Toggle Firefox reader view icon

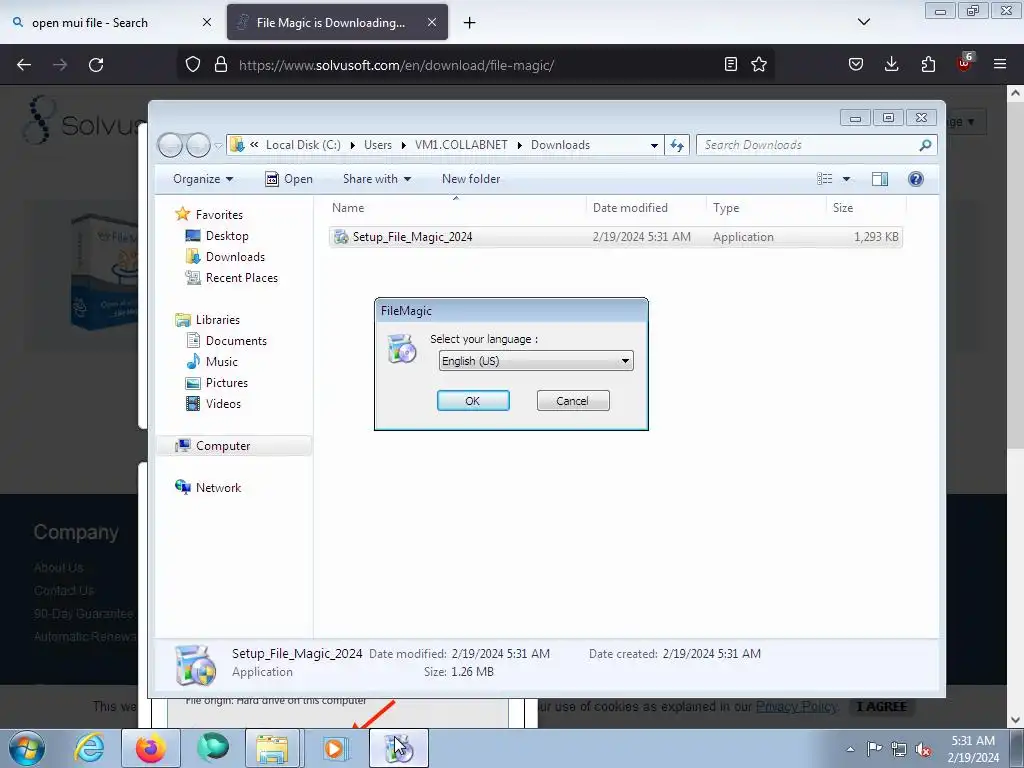pyautogui.click(x=731, y=64)
